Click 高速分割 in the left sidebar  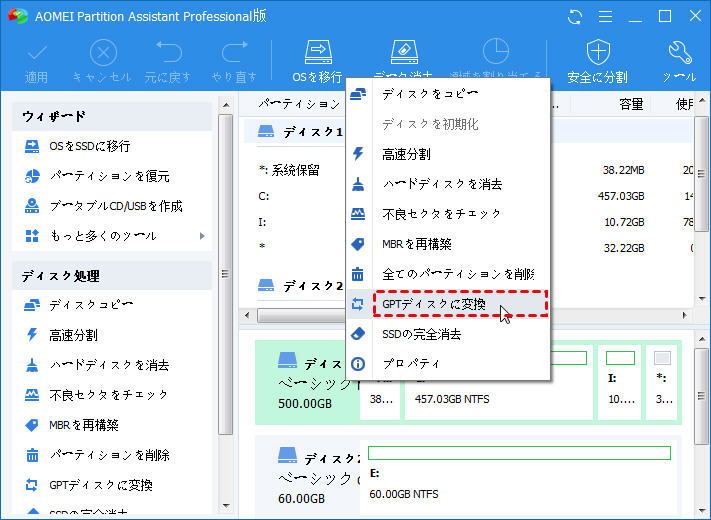[x=73, y=335]
